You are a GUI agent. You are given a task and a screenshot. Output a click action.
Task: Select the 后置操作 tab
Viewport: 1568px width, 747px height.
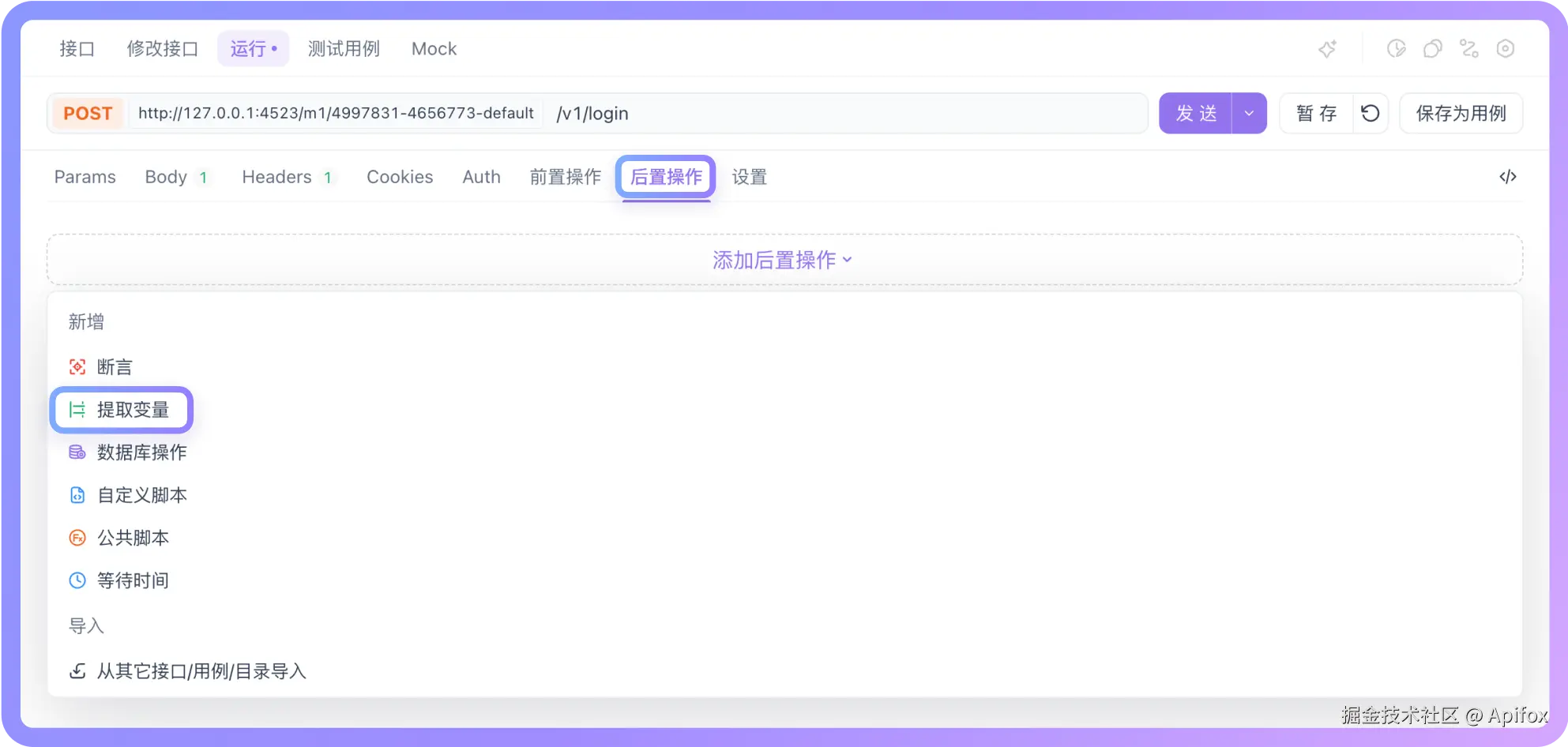click(666, 177)
